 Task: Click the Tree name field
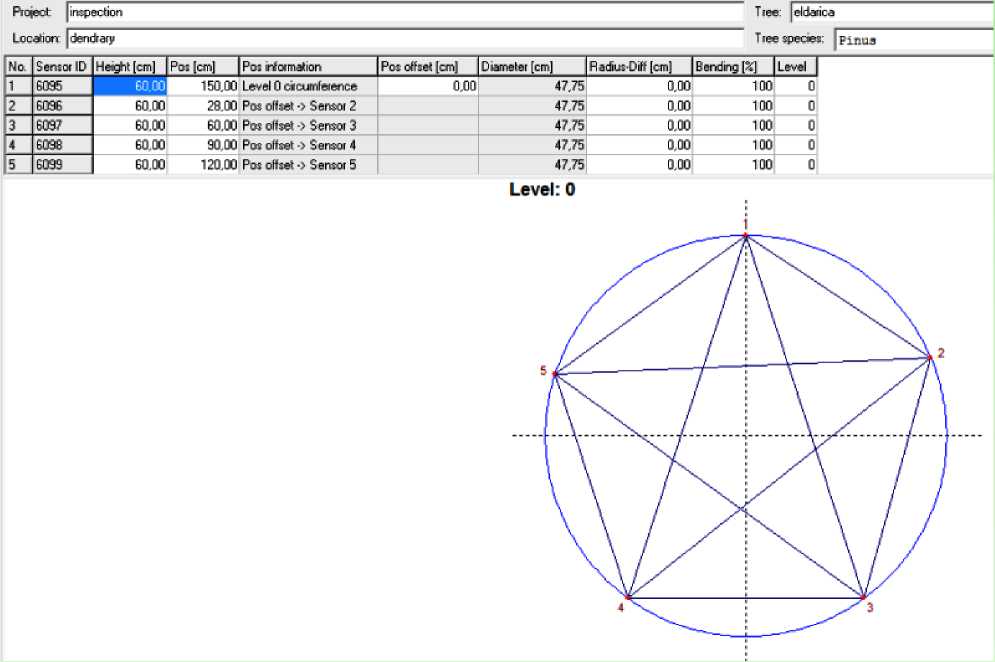(x=890, y=12)
